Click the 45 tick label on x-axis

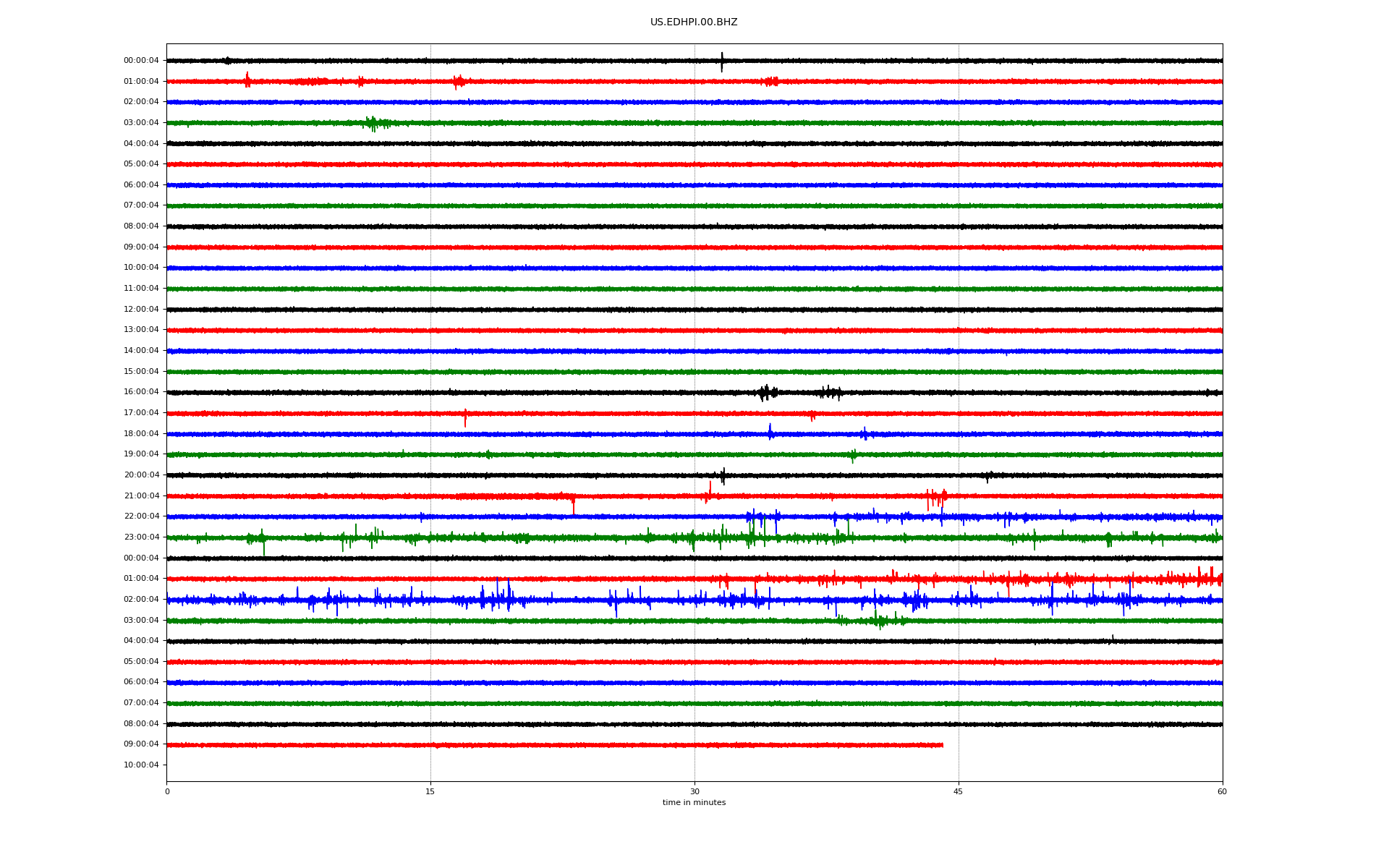pyautogui.click(x=959, y=791)
